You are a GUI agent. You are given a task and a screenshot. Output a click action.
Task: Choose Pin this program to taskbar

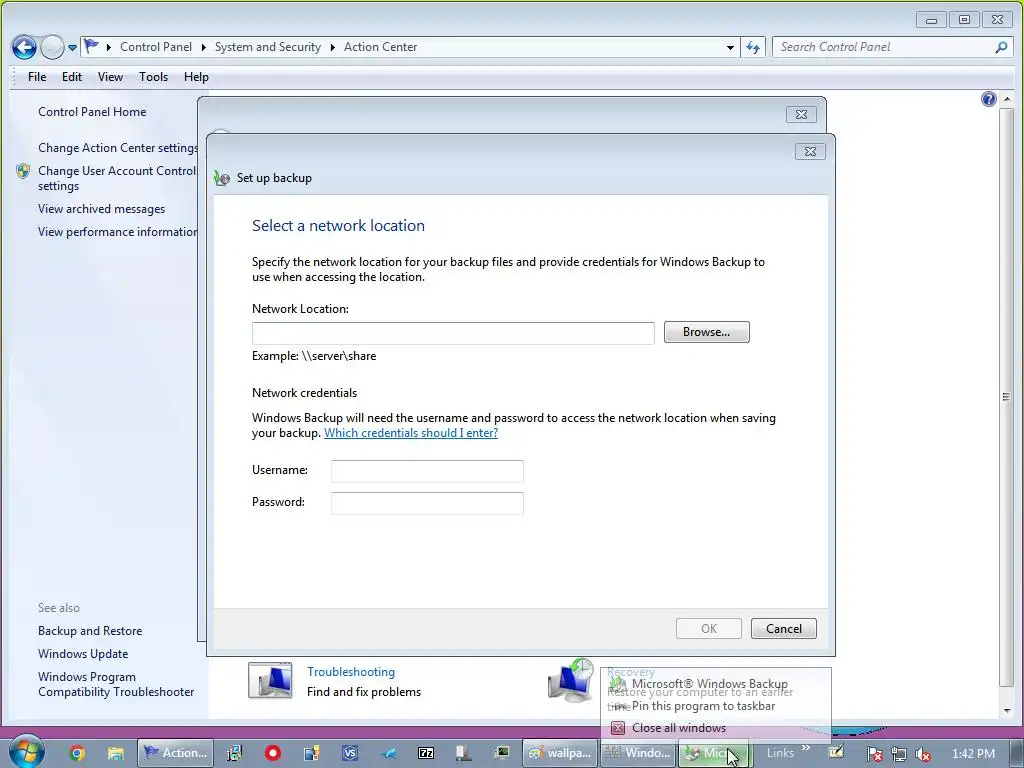tap(716, 706)
